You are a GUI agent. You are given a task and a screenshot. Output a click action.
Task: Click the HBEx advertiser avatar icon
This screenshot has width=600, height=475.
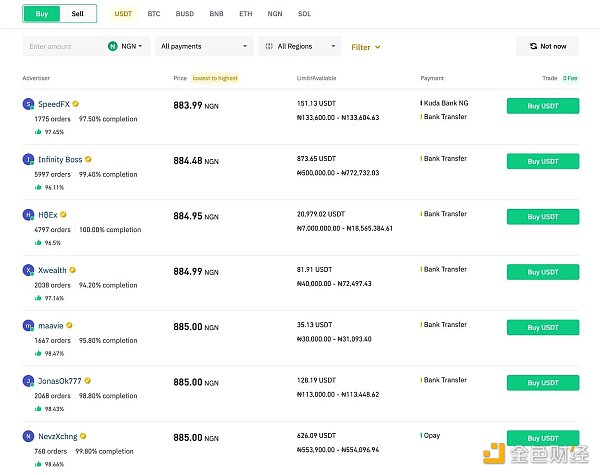28,214
